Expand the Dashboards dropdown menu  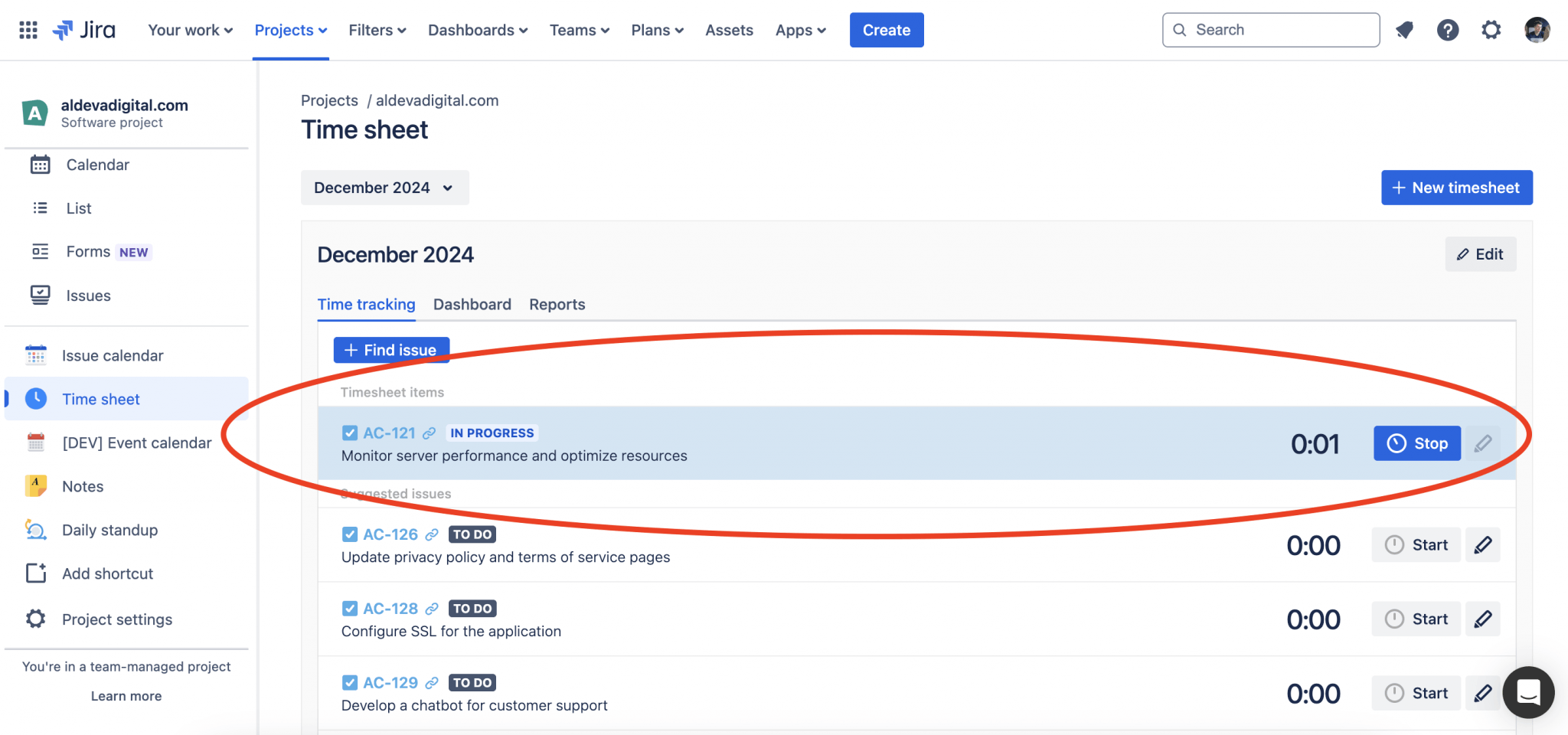coord(478,30)
